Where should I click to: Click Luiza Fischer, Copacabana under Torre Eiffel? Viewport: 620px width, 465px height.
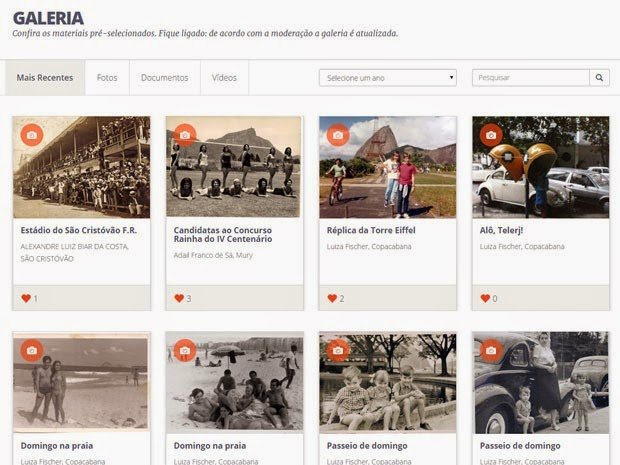[369, 247]
